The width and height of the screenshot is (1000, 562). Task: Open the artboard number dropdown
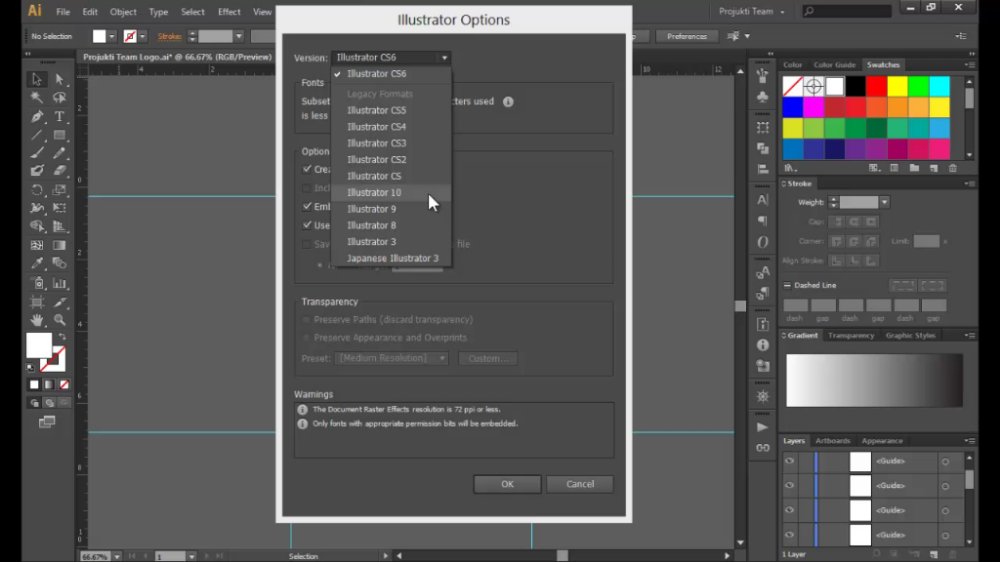[191, 557]
